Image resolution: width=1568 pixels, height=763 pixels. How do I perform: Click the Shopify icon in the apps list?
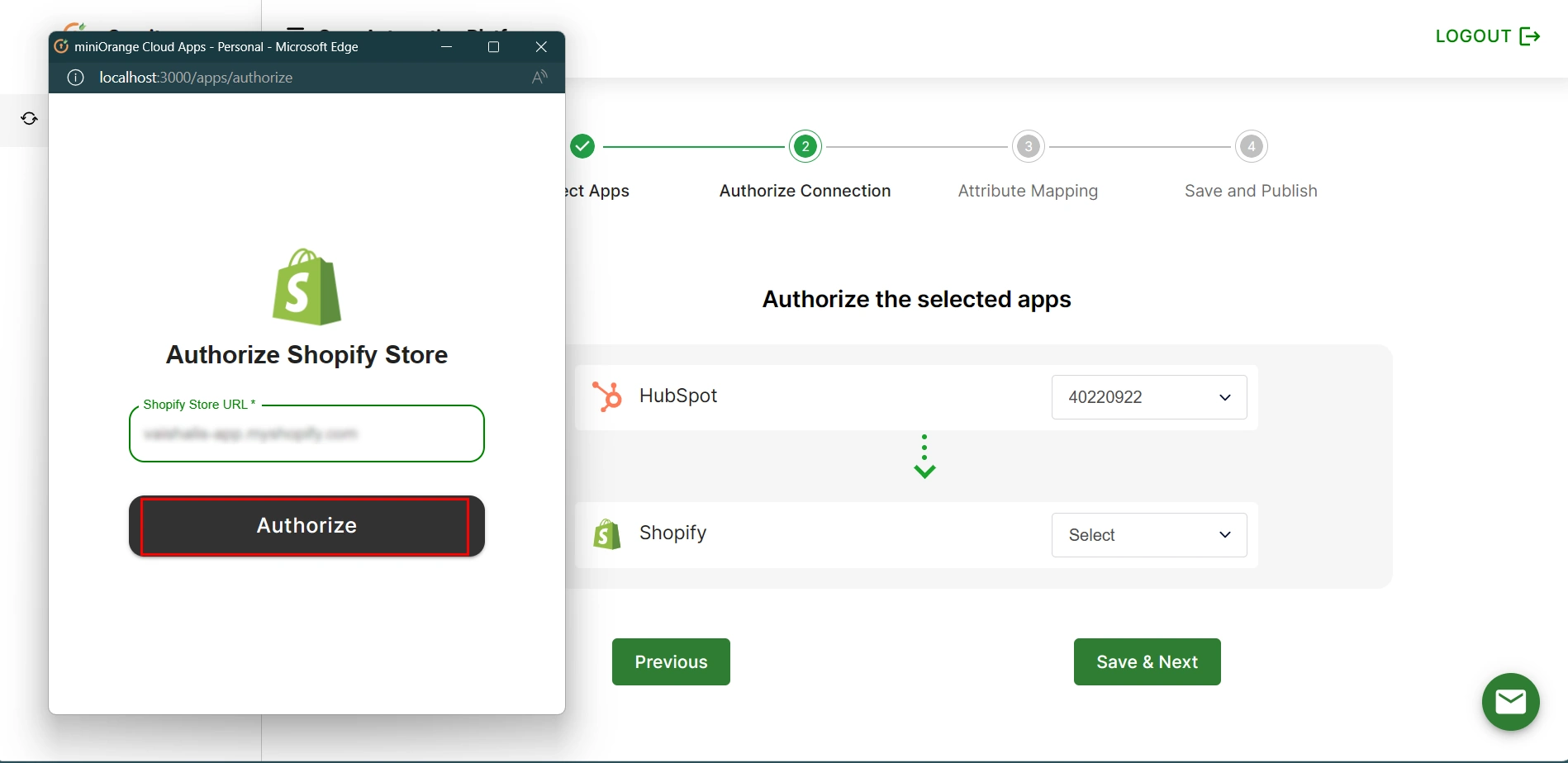coord(607,533)
